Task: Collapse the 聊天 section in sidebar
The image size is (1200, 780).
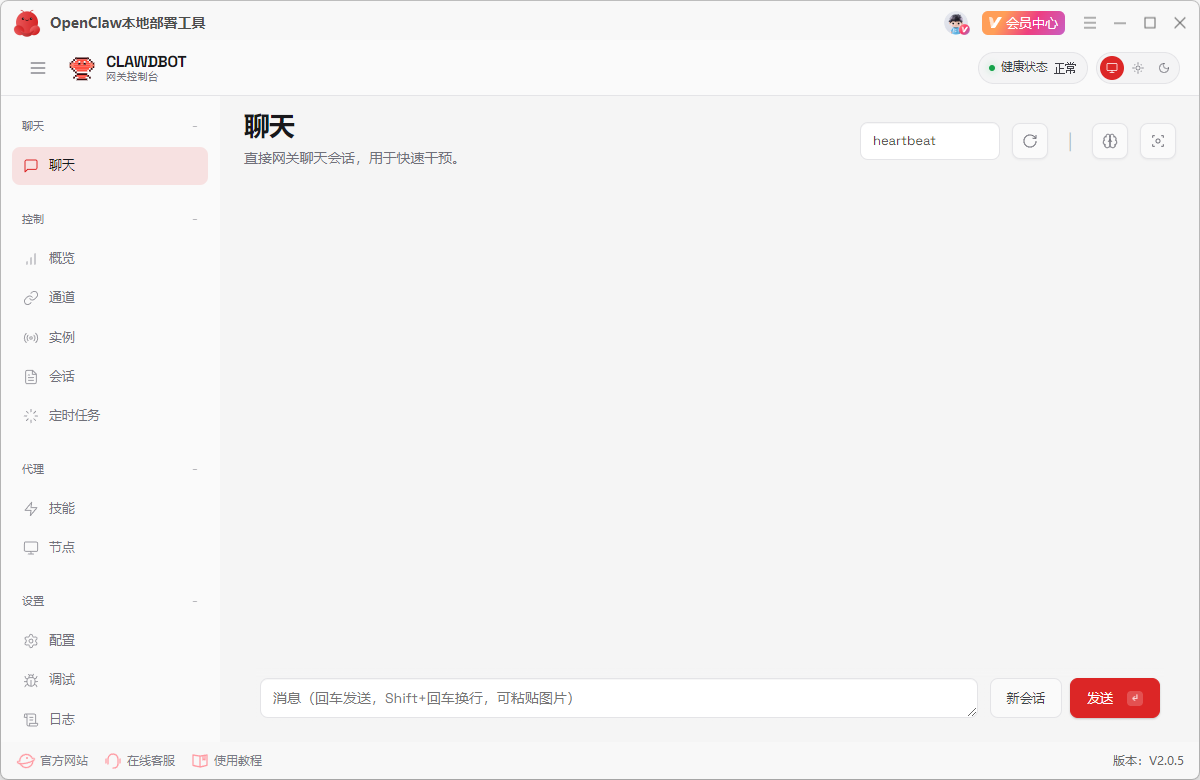Action: (194, 125)
